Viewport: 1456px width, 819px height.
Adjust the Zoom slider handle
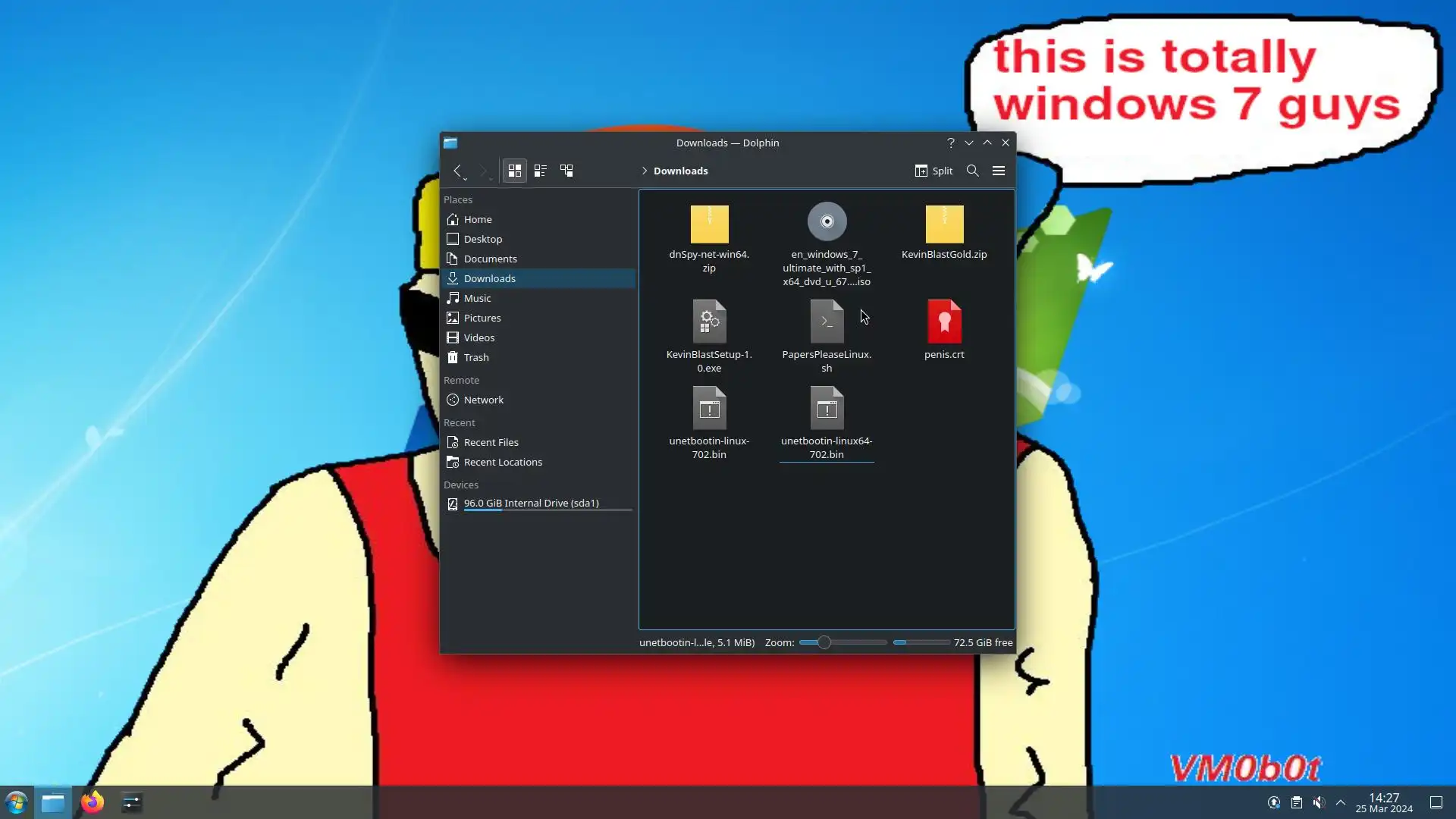pos(824,642)
